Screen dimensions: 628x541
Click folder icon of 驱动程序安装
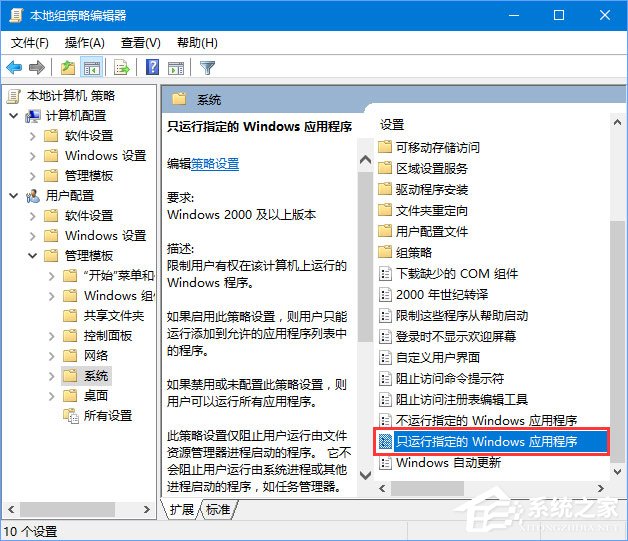click(x=385, y=189)
